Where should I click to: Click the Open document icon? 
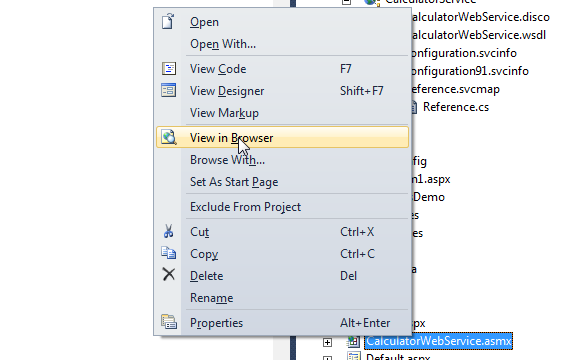[x=168, y=21]
